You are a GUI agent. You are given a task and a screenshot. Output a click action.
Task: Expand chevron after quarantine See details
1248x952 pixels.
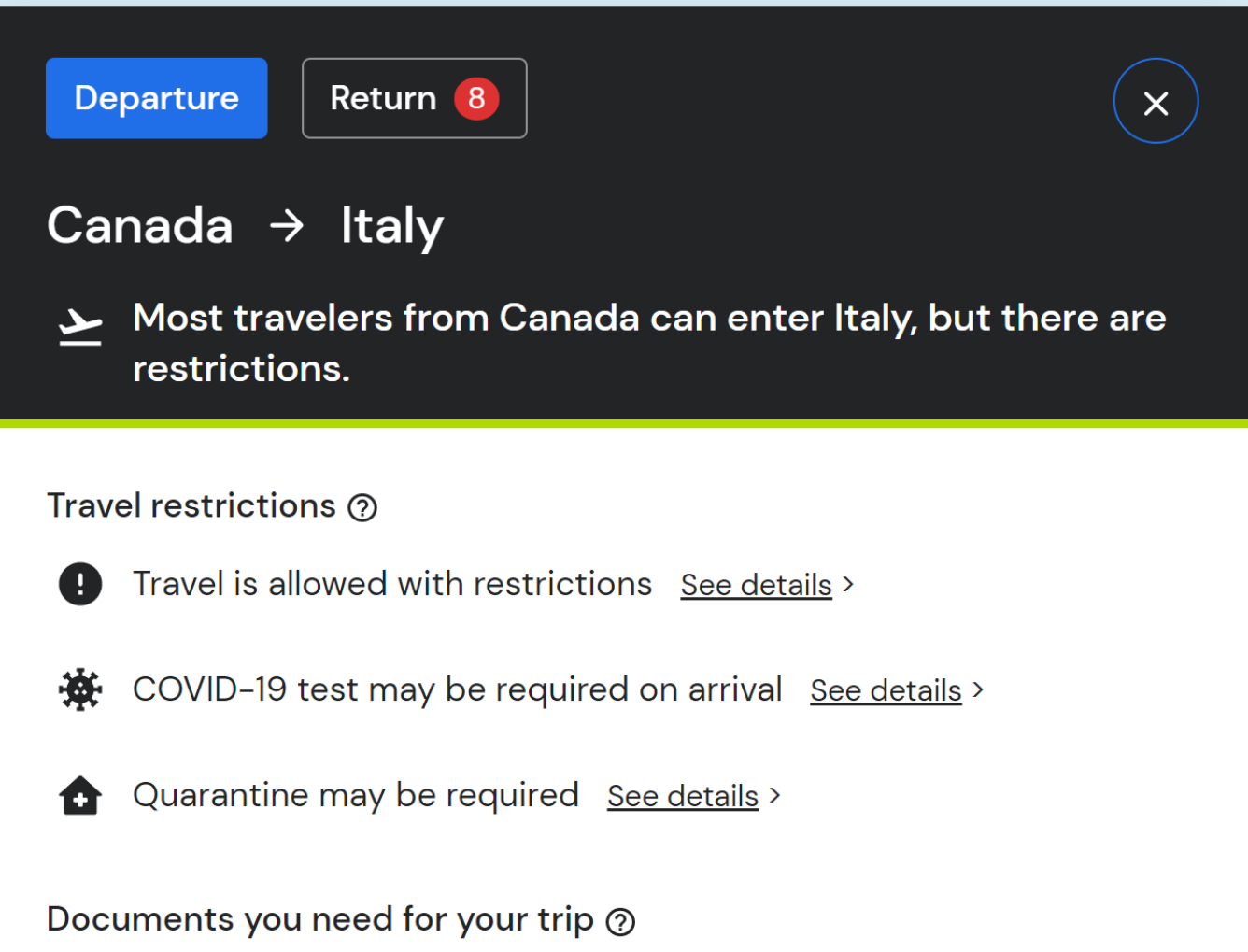(774, 795)
